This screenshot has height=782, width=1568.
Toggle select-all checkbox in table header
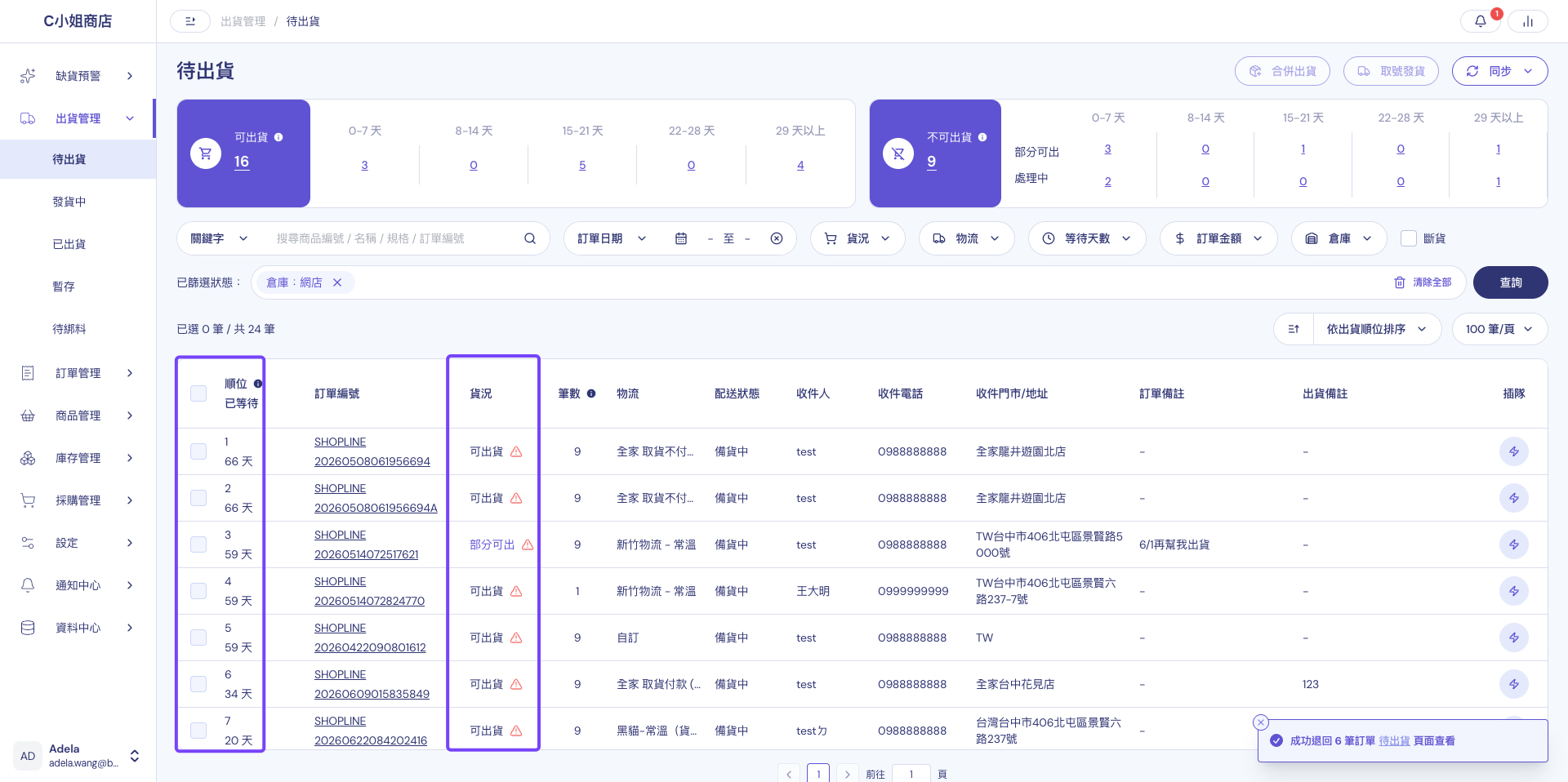coord(198,393)
